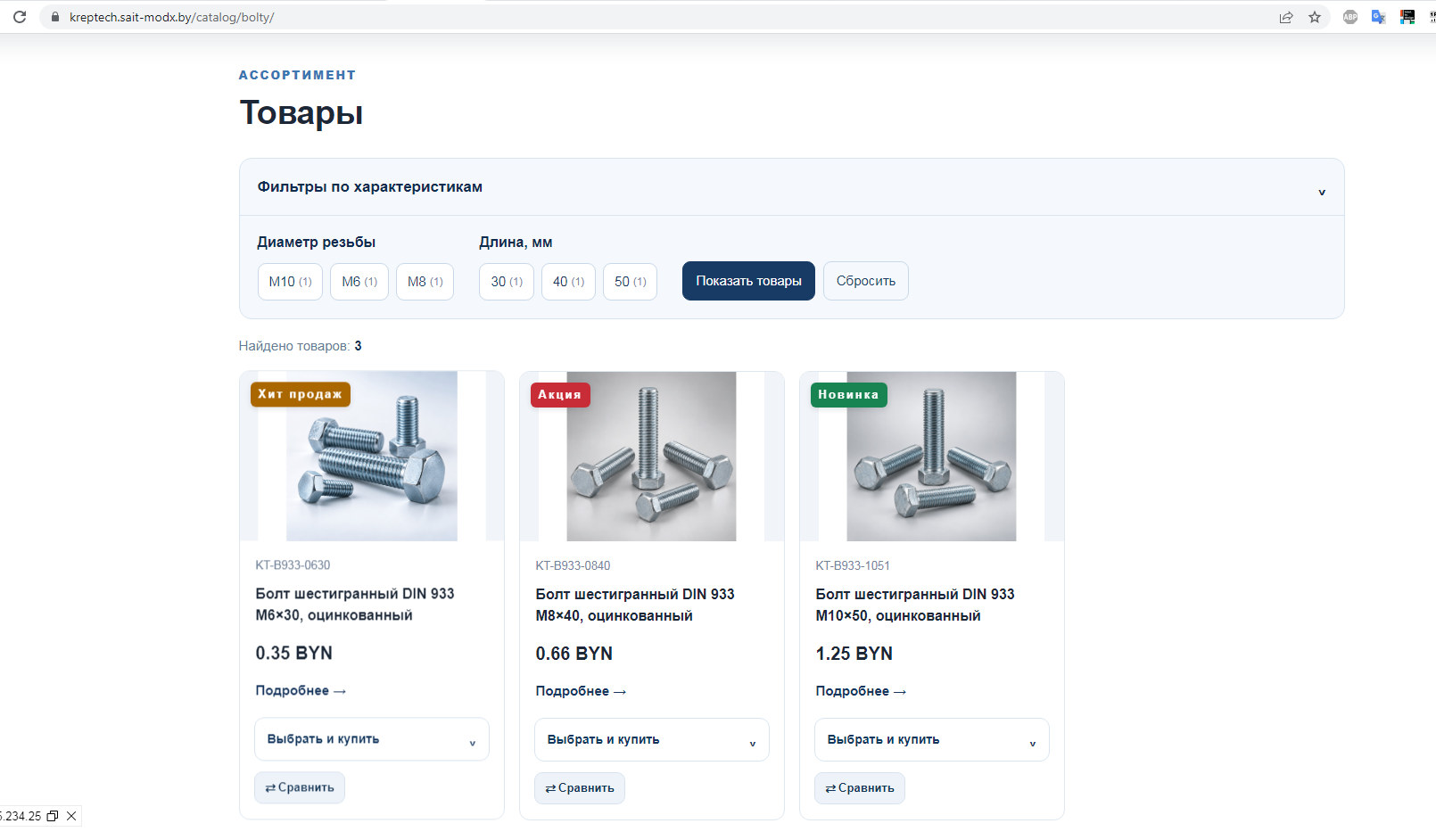Open the ABP extension icon

[x=1350, y=17]
